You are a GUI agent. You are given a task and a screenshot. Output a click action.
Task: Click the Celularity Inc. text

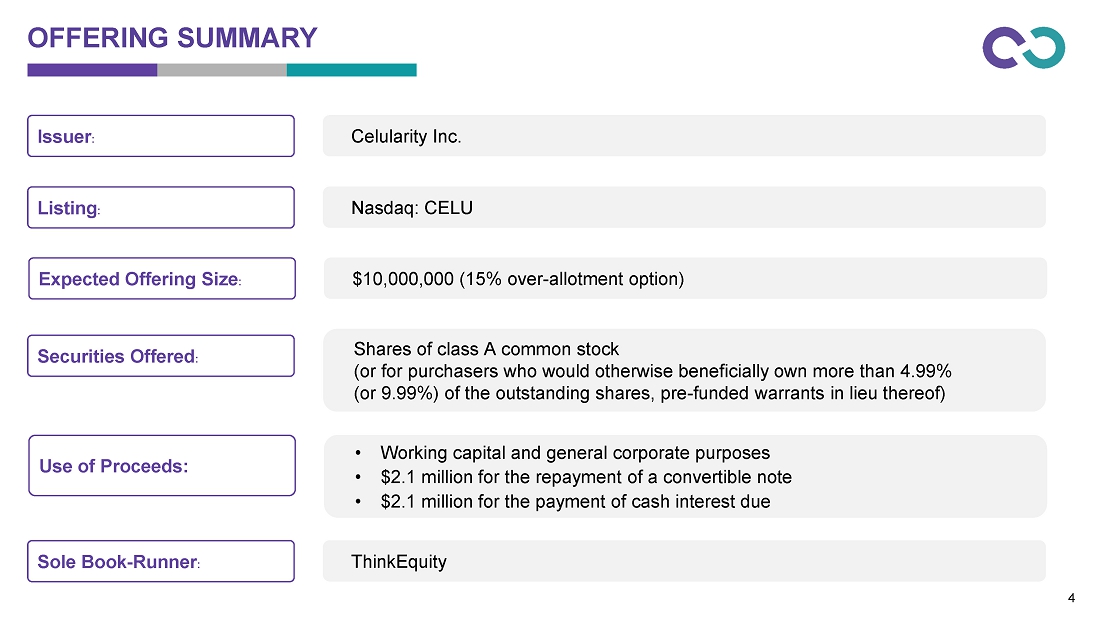pyautogui.click(x=406, y=136)
